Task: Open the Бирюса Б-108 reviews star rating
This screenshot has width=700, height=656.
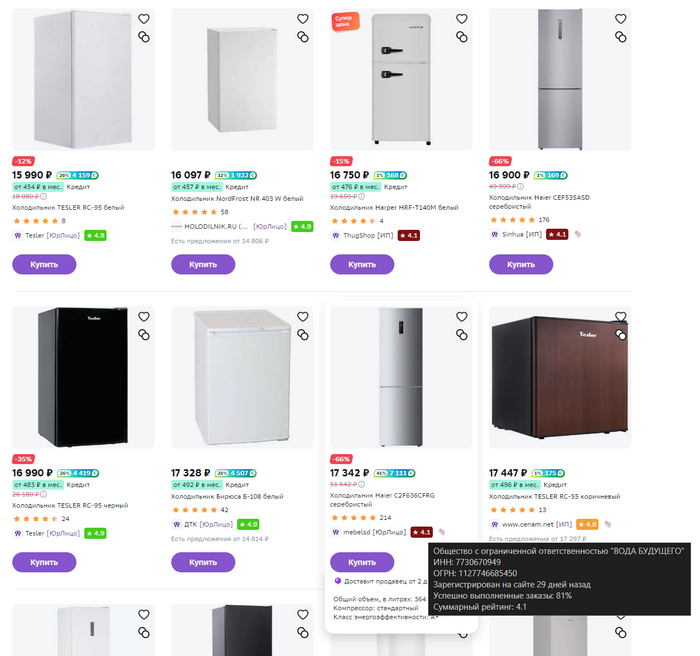Action: [x=194, y=510]
